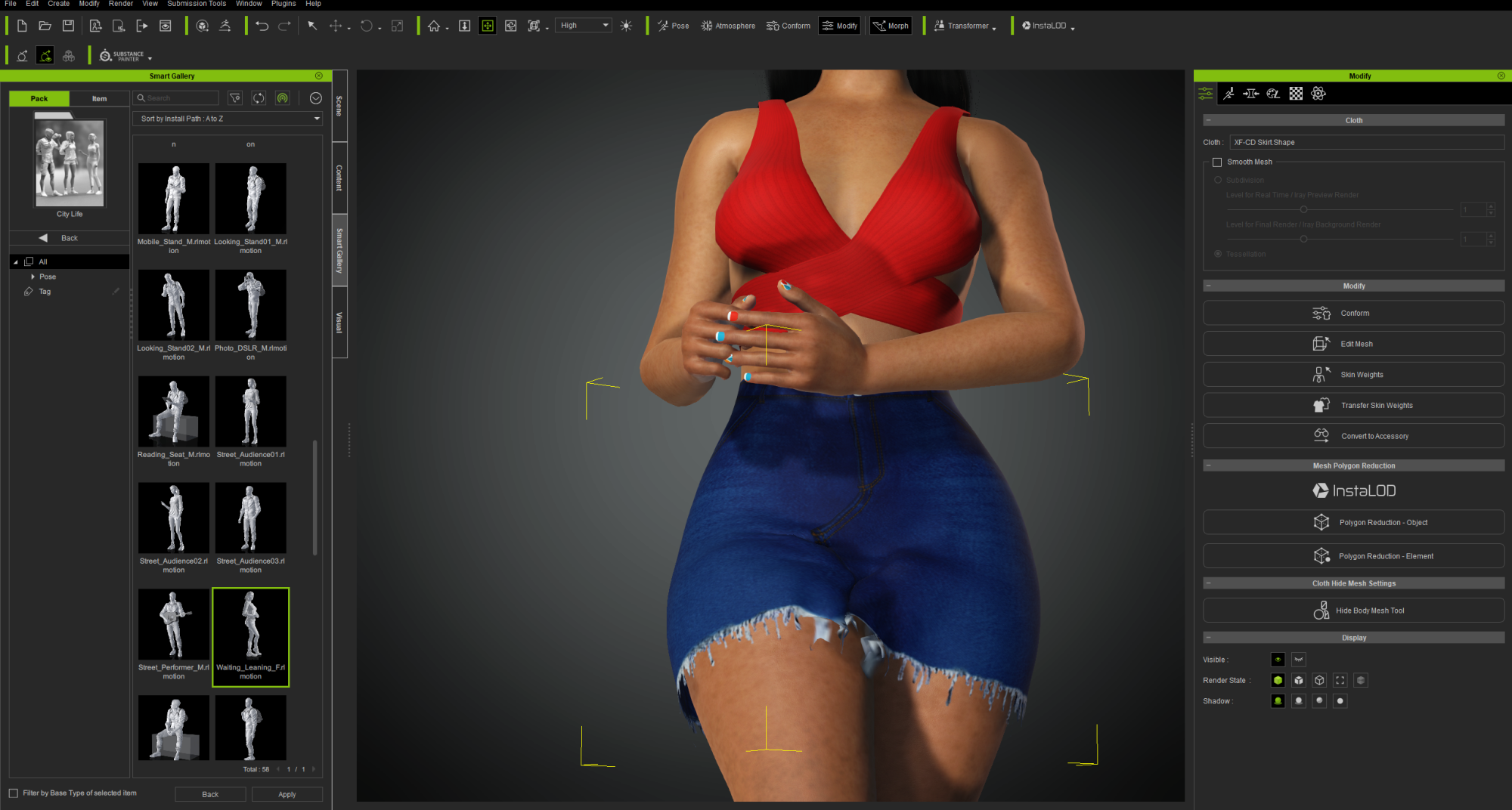
Task: Click the Redo arrow icon
Action: 284,26
